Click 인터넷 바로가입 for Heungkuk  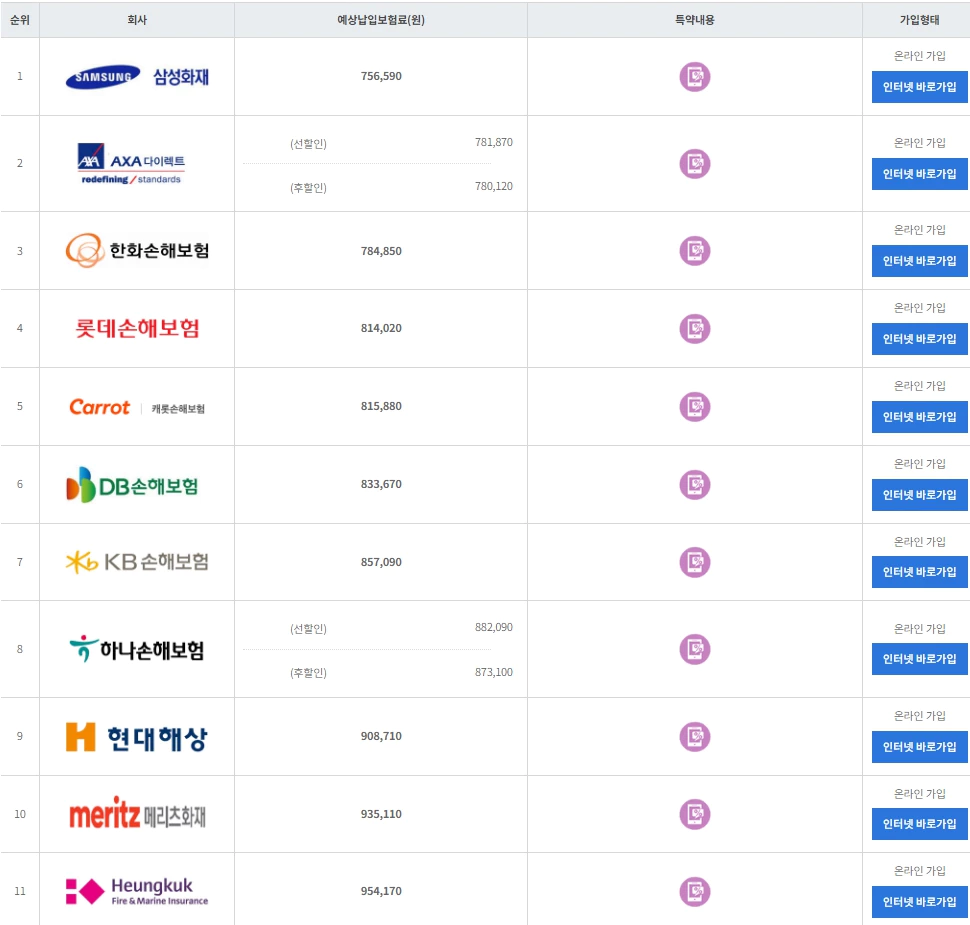[919, 902]
